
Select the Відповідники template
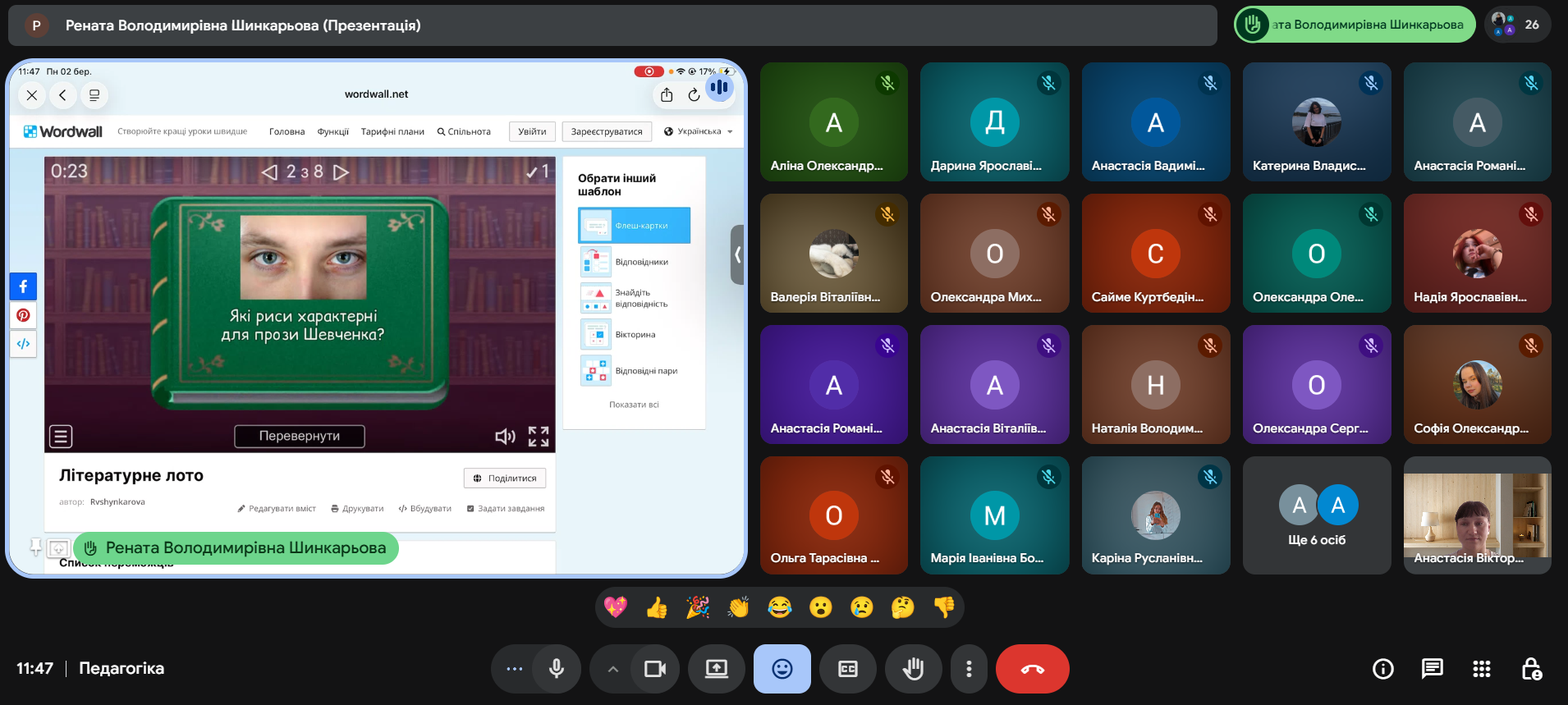point(635,262)
